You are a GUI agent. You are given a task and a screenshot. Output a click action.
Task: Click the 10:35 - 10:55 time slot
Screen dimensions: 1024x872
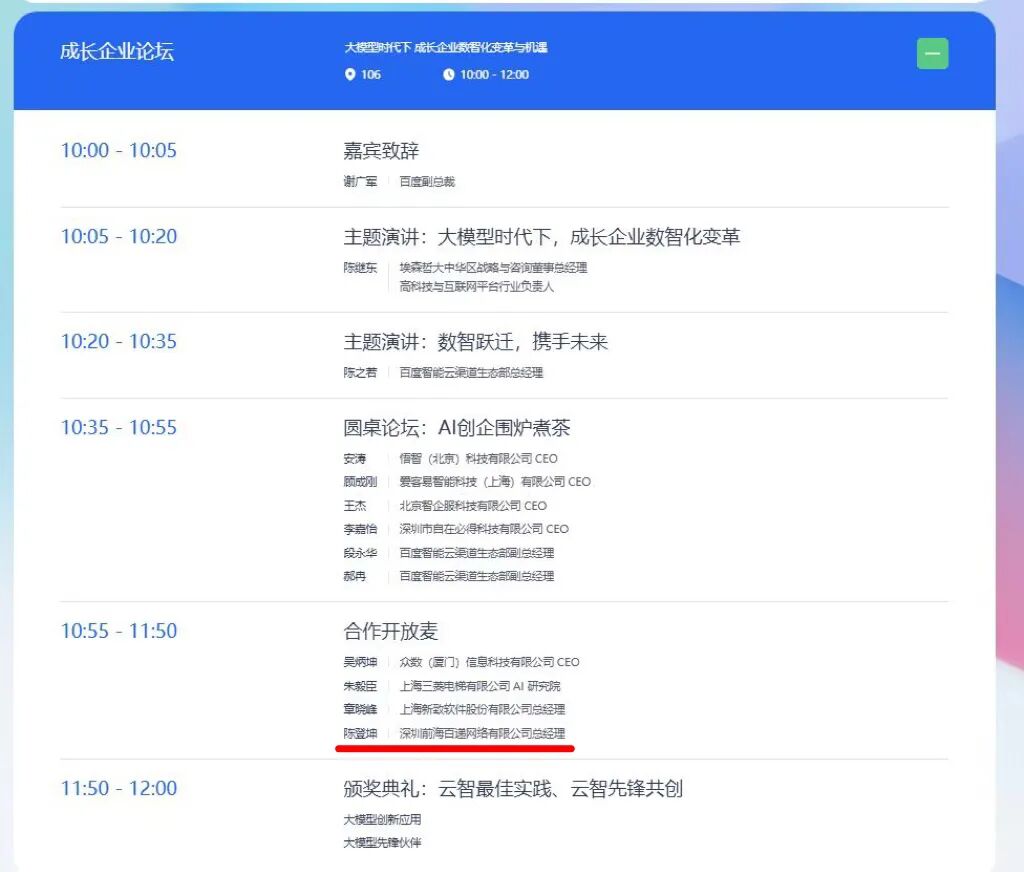(x=119, y=428)
